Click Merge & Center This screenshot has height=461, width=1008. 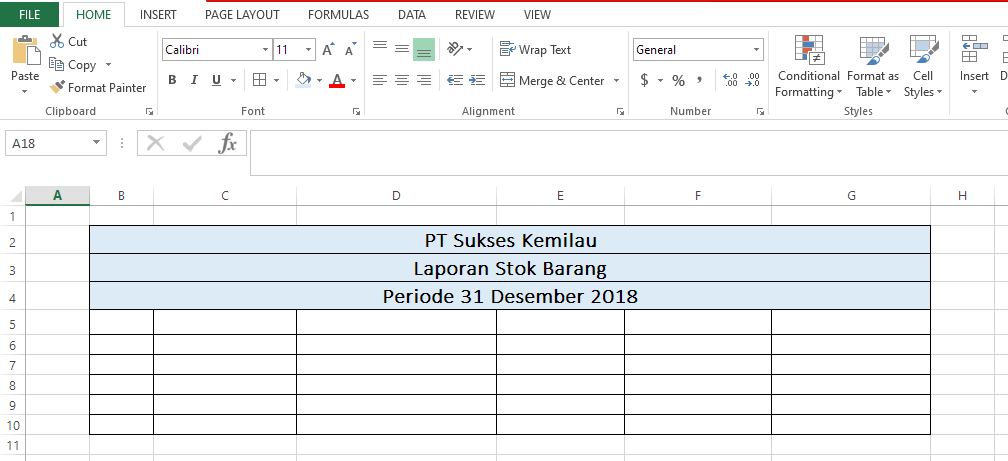(x=552, y=80)
